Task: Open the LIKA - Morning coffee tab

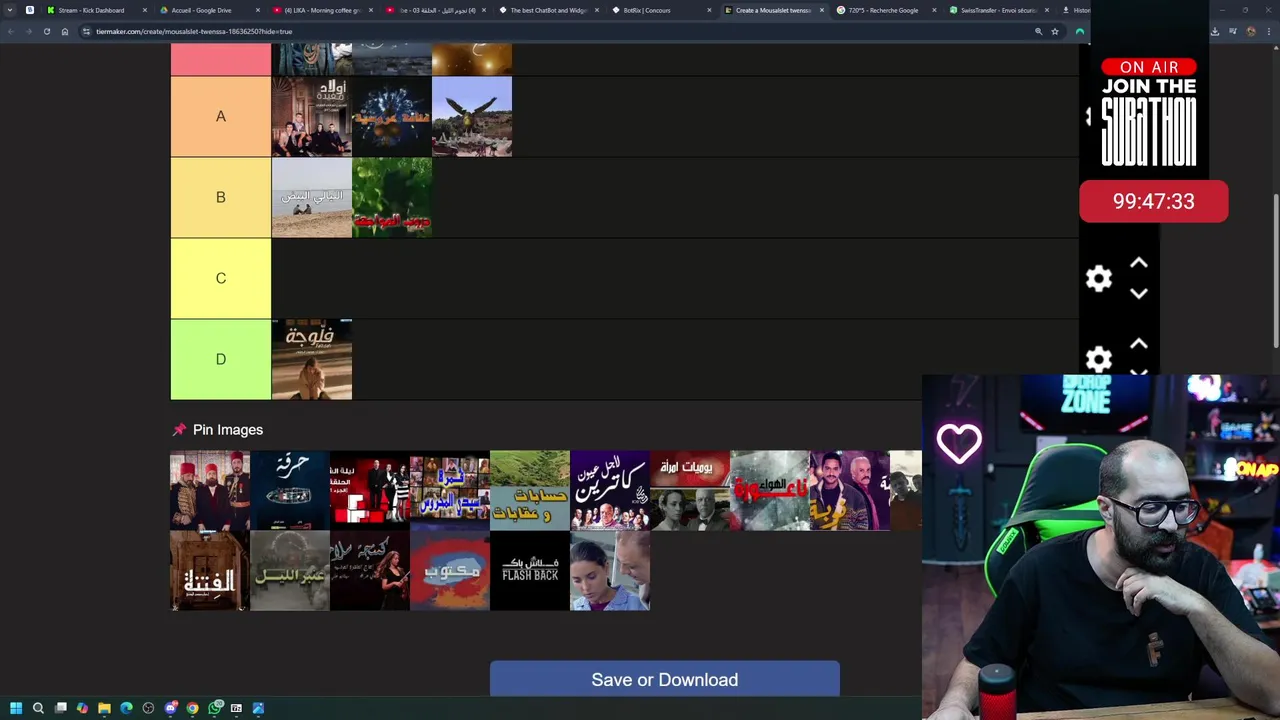Action: [322, 10]
